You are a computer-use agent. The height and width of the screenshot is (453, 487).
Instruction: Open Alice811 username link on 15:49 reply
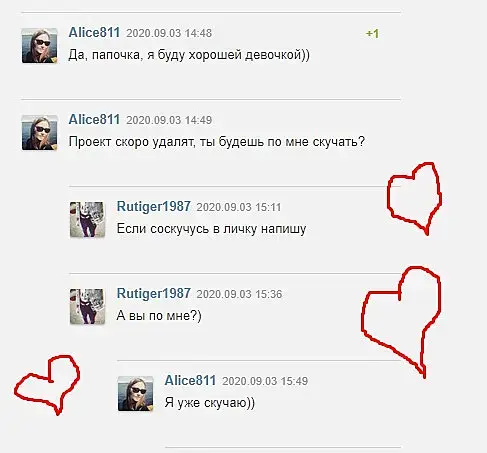click(x=190, y=381)
